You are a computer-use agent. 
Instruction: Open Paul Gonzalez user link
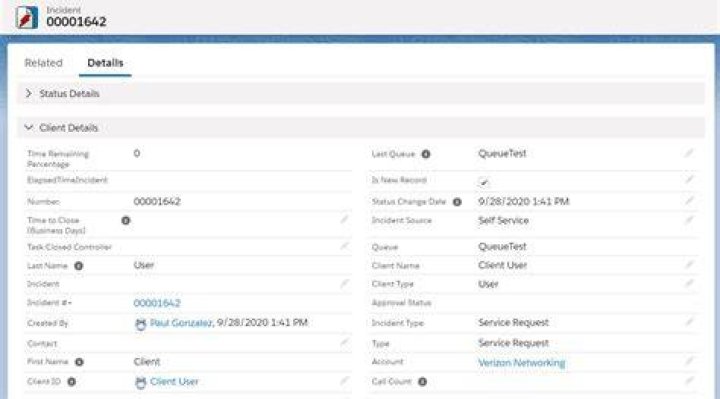pyautogui.click(x=181, y=323)
